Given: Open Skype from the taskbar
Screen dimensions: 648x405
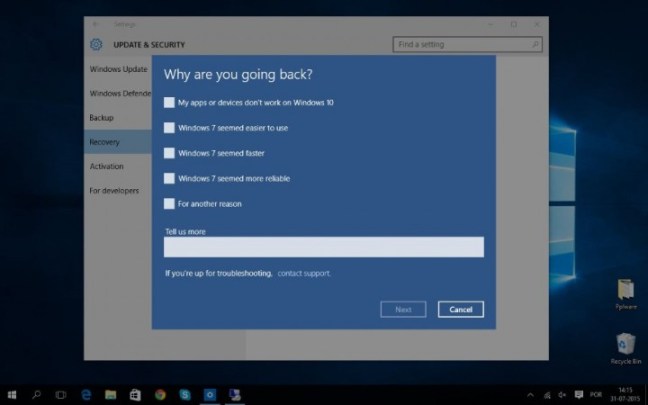Looking at the screenshot, I should 185,395.
